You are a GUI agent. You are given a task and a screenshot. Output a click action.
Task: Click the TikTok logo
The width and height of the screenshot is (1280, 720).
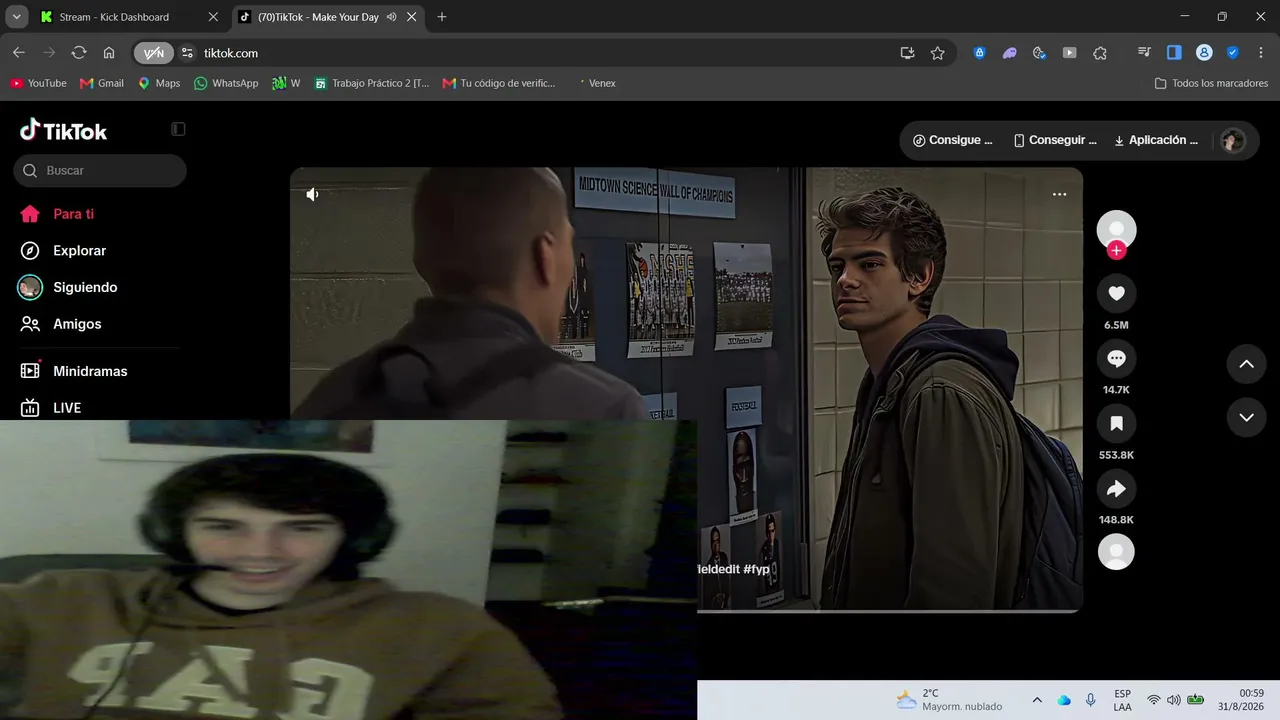63,130
